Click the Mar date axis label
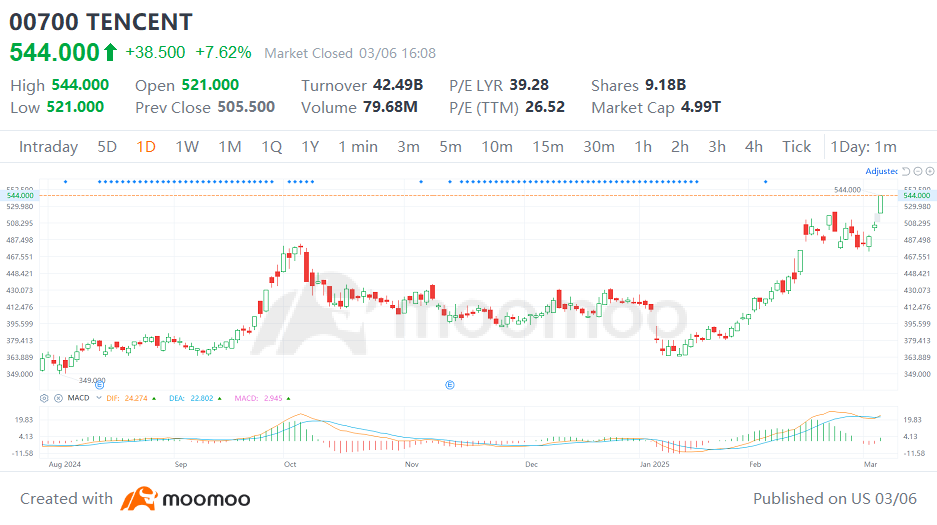 click(x=871, y=465)
